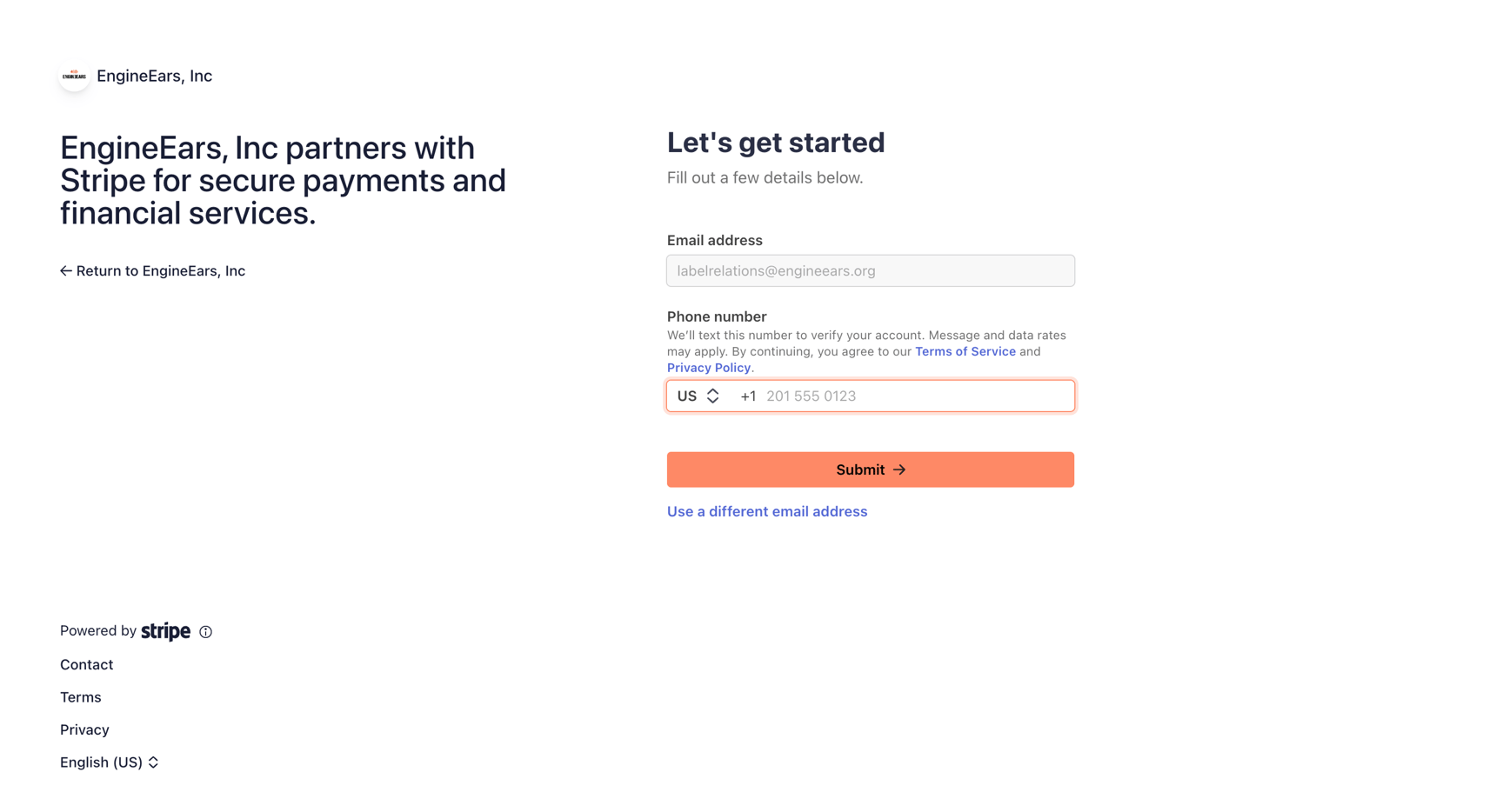Click the EngineEars round logo icon
This screenshot has height=812, width=1496.
74,77
